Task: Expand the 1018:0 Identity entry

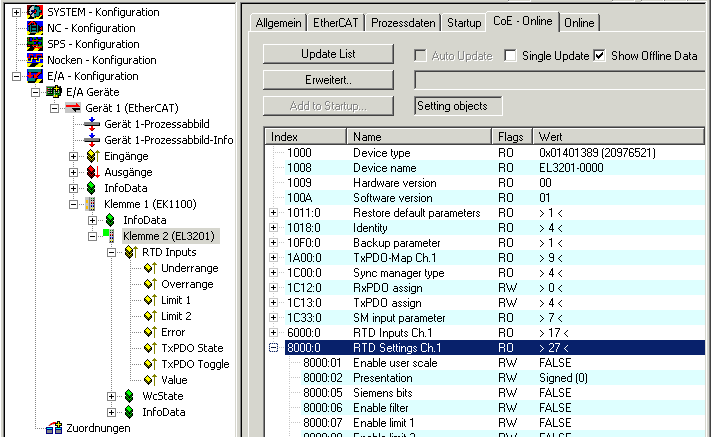Action: click(273, 228)
